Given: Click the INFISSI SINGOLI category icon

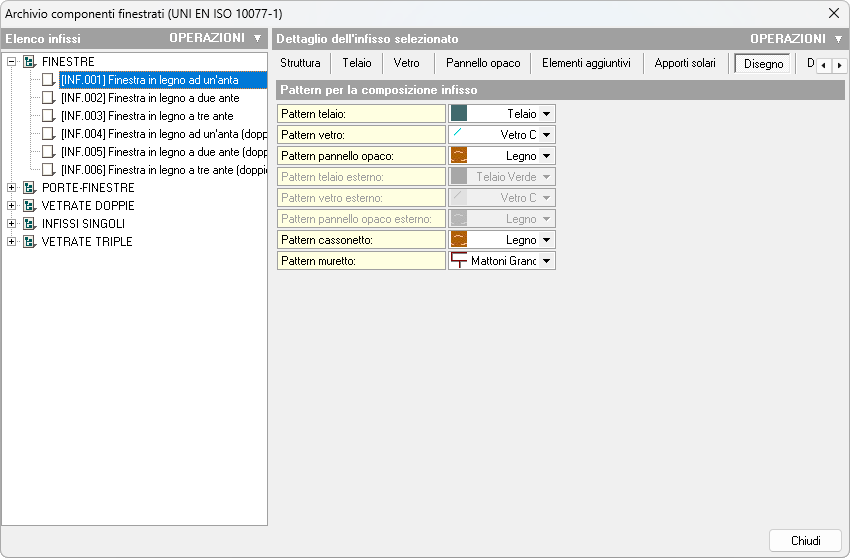Looking at the screenshot, I should pos(29,224).
